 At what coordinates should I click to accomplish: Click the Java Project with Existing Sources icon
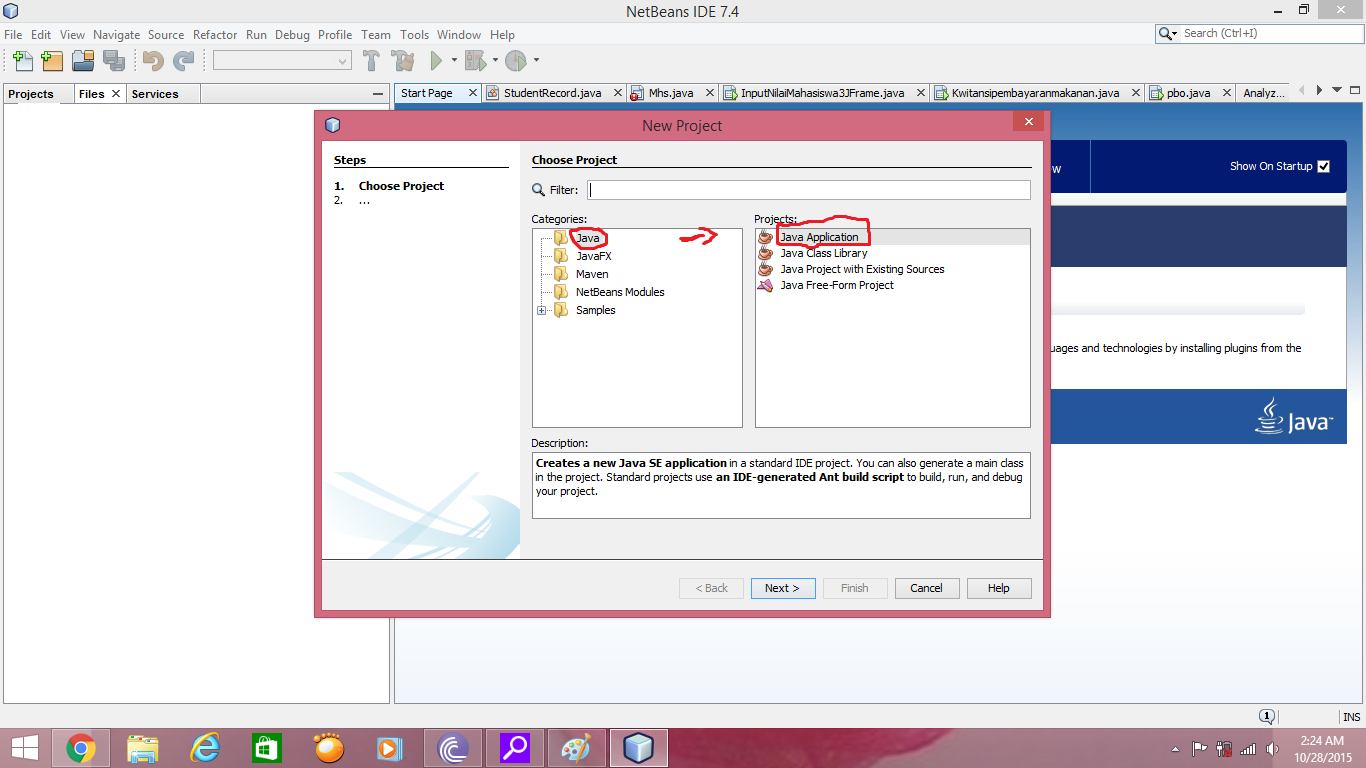[x=766, y=269]
